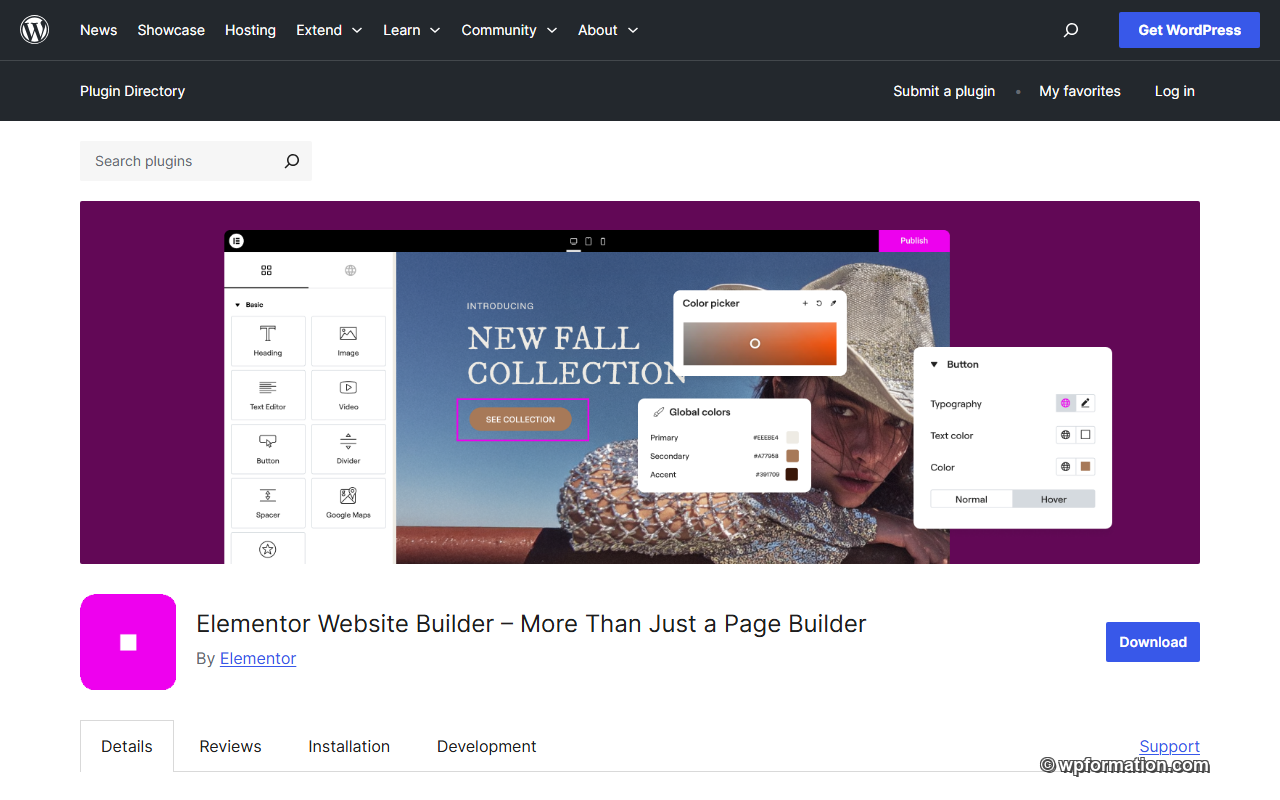Expand the Learn dropdown menu

[x=412, y=30]
